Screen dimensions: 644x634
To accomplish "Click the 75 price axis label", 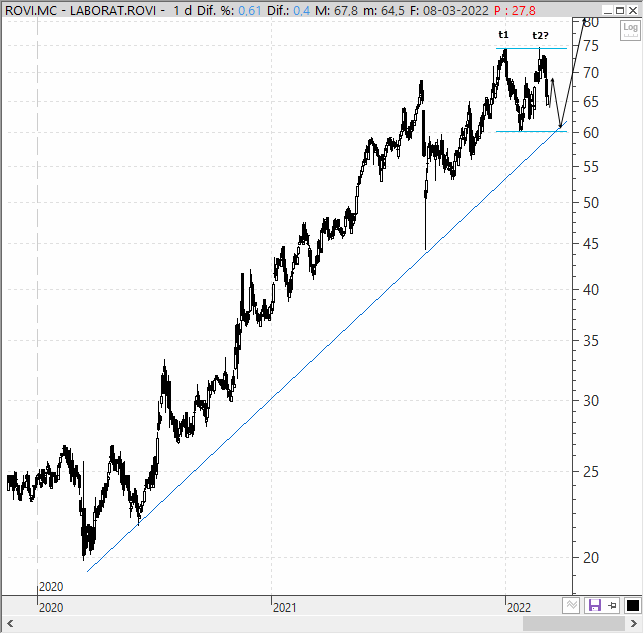I will [x=591, y=46].
